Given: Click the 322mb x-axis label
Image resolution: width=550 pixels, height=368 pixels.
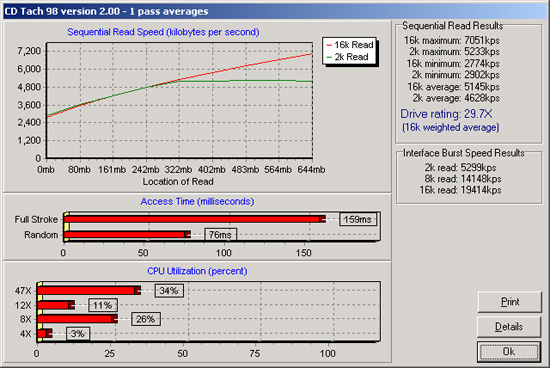Looking at the screenshot, I should pos(178,170).
